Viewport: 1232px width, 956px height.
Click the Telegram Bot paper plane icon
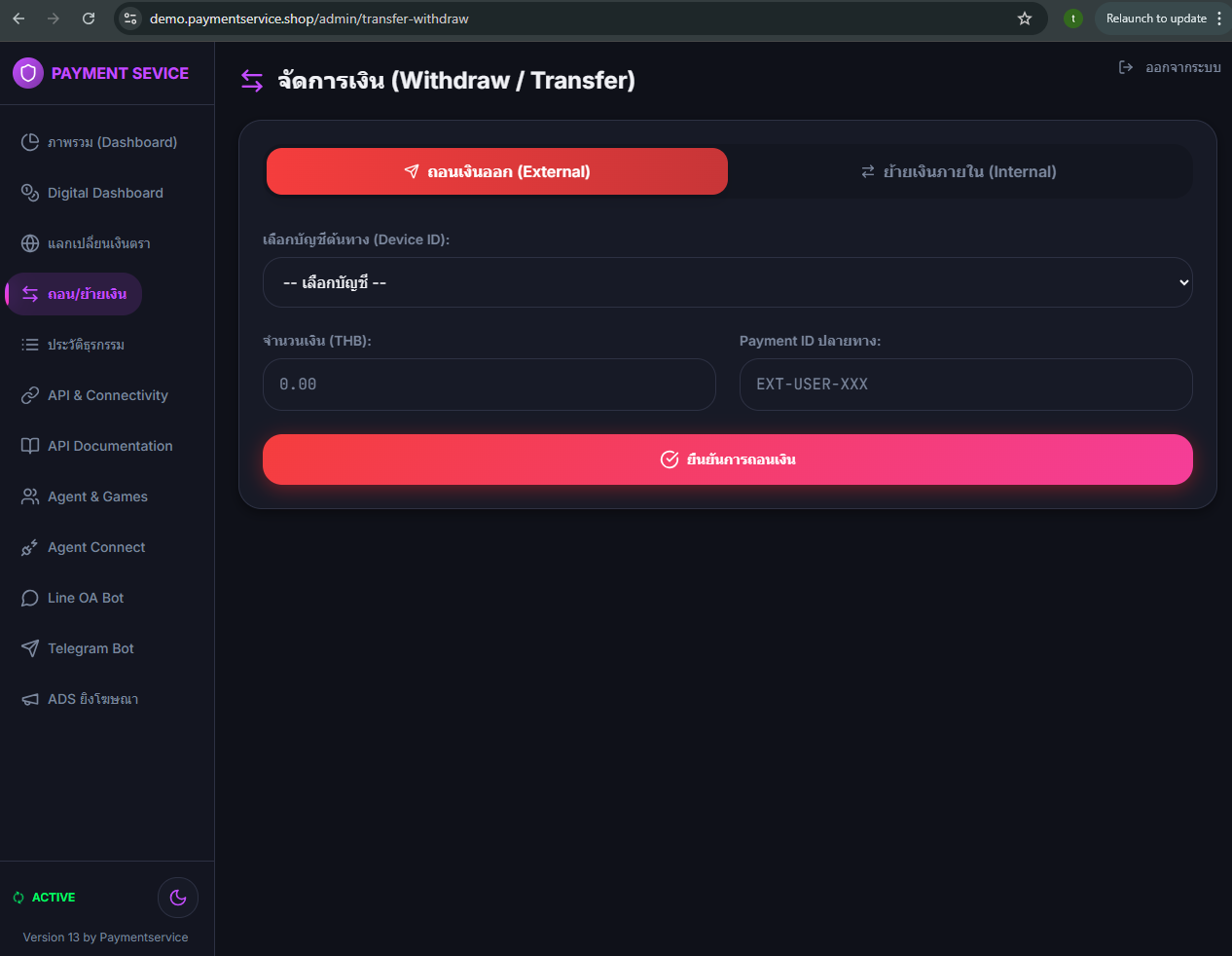point(30,648)
